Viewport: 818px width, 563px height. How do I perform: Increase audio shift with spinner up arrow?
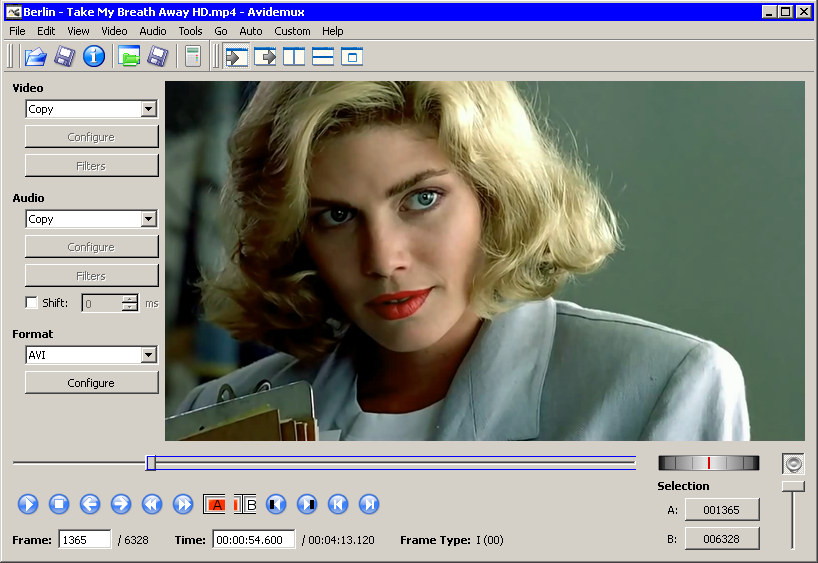[129, 299]
